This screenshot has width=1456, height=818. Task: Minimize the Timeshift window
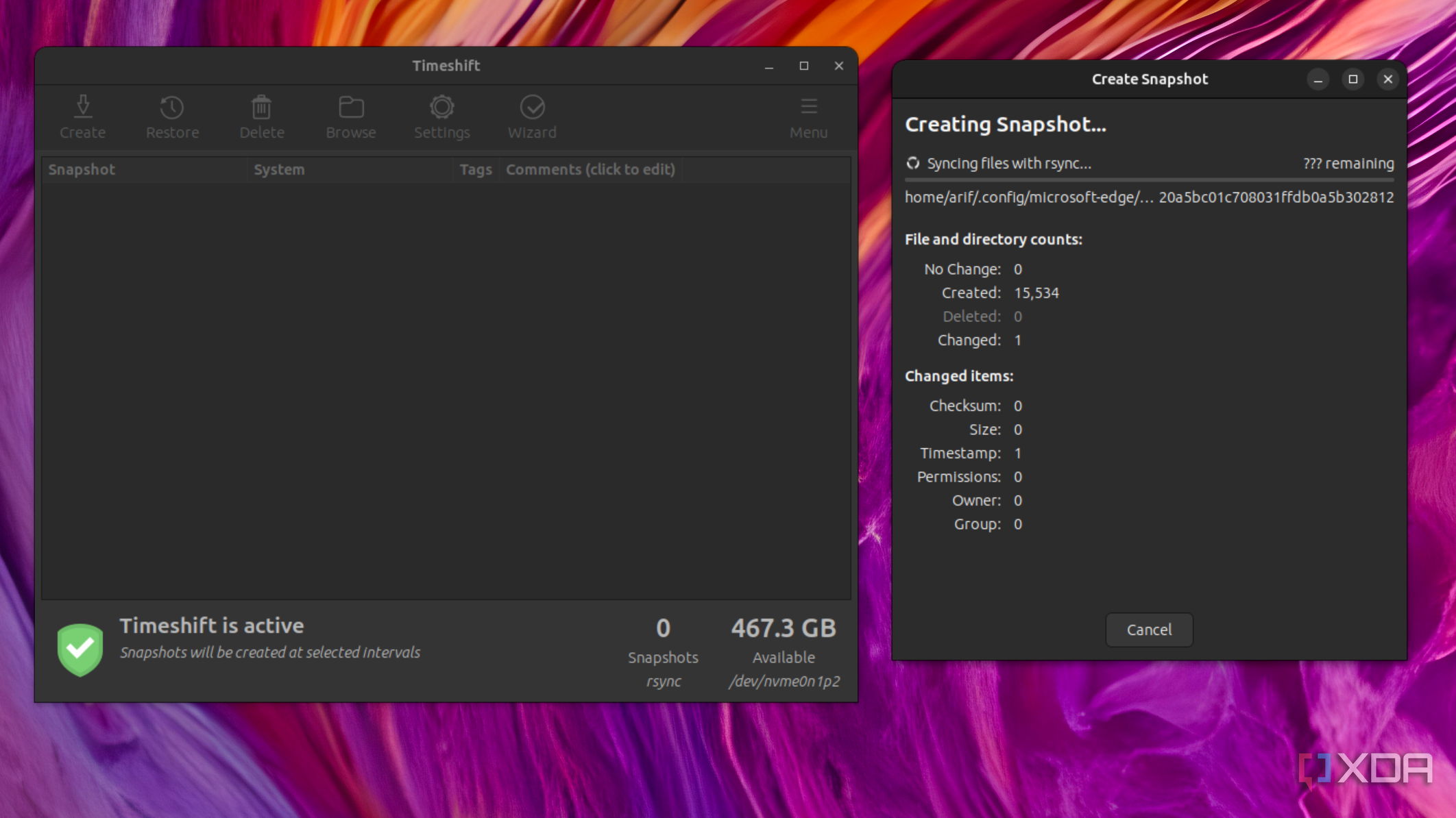click(x=769, y=66)
